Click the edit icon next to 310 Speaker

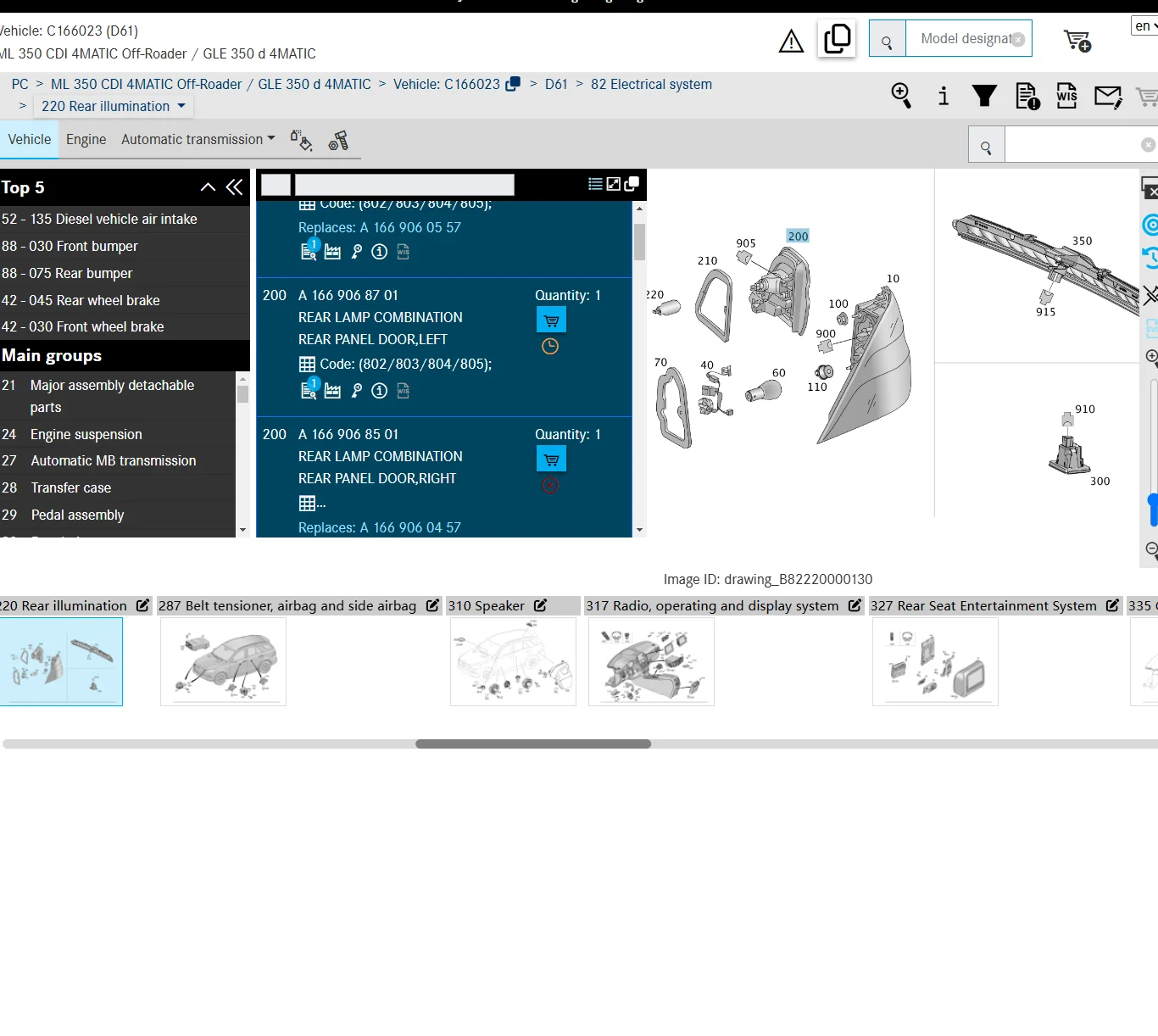coord(540,605)
